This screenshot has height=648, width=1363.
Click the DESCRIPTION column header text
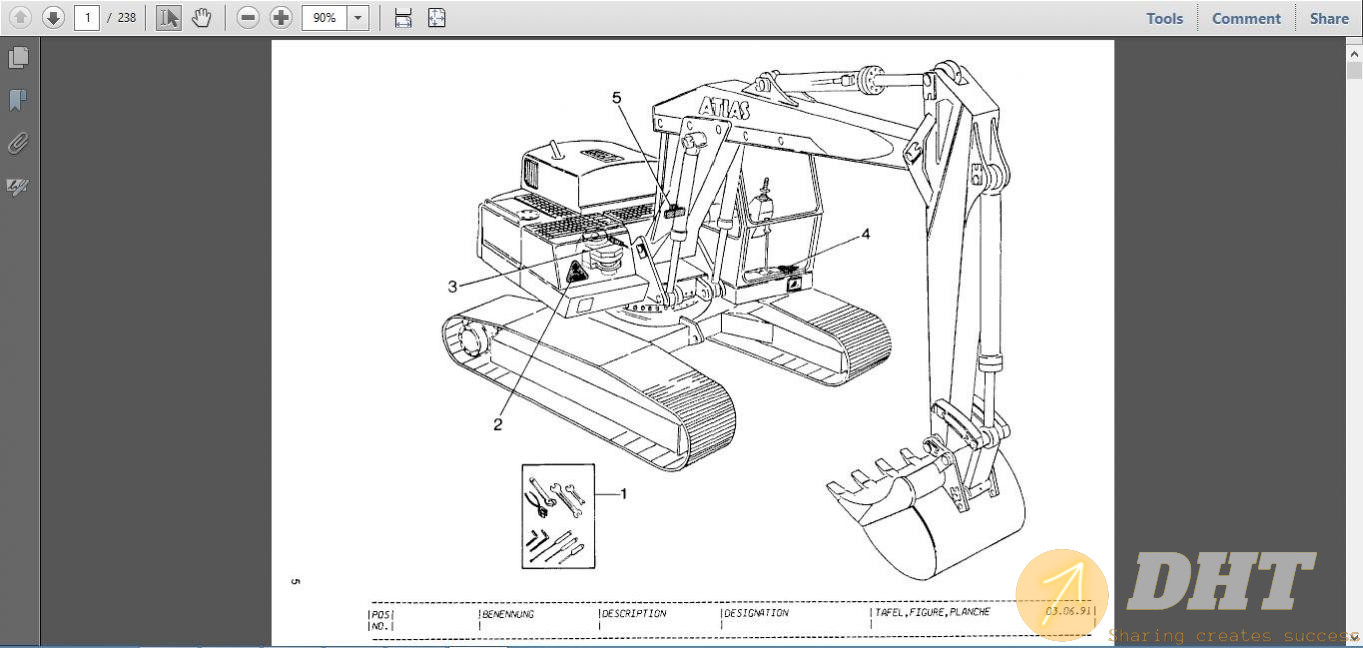(x=634, y=613)
